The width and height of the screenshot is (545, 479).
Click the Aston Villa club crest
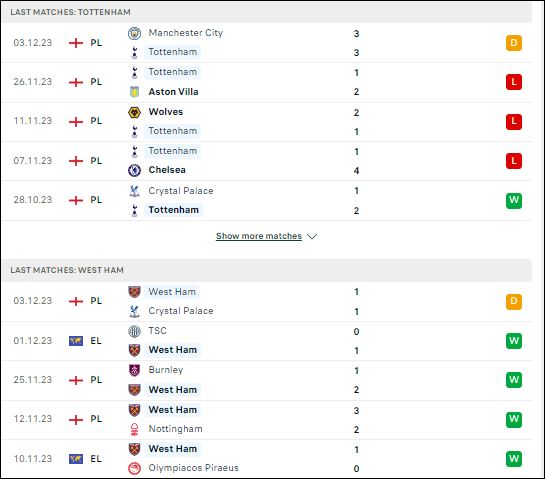coord(134,92)
